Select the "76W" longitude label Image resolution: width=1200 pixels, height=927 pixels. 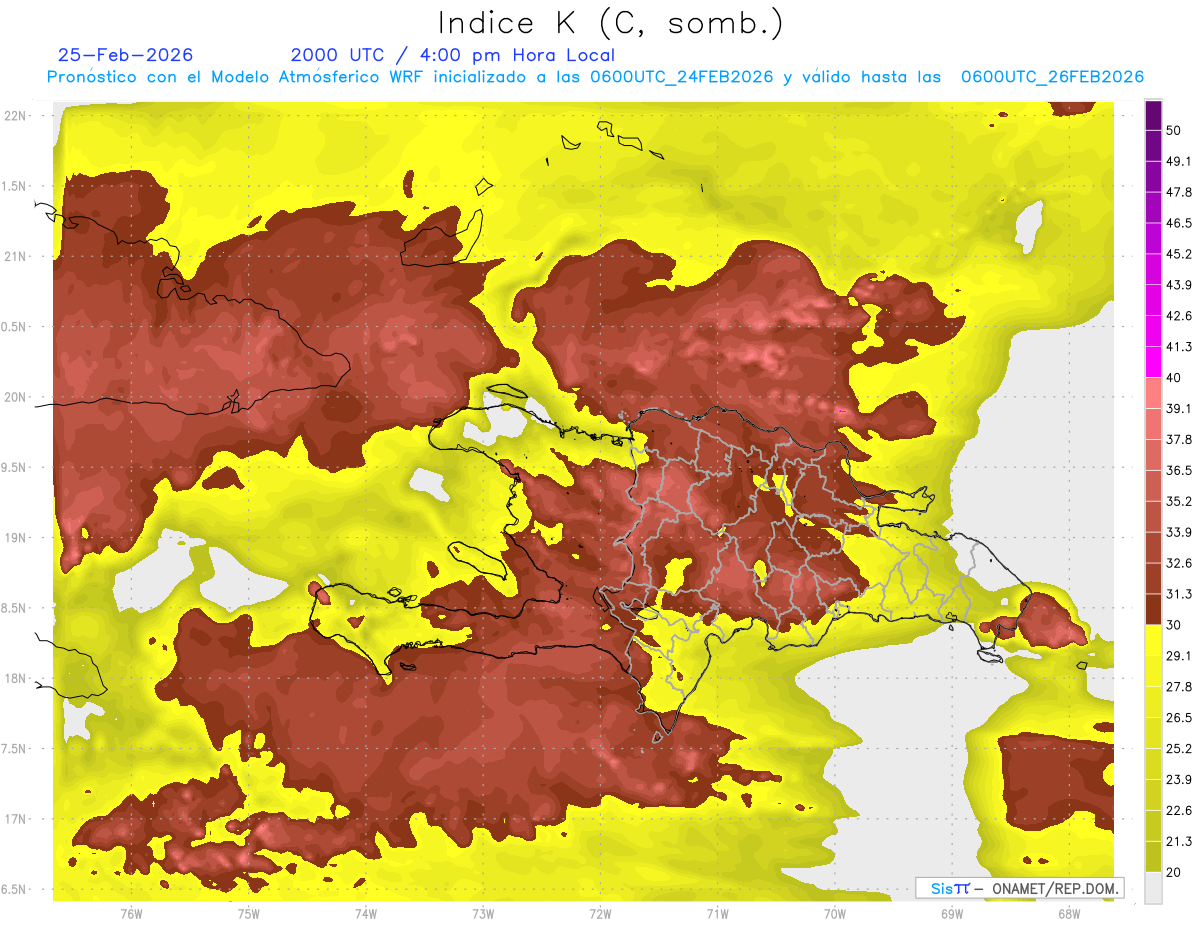pyautogui.click(x=131, y=914)
